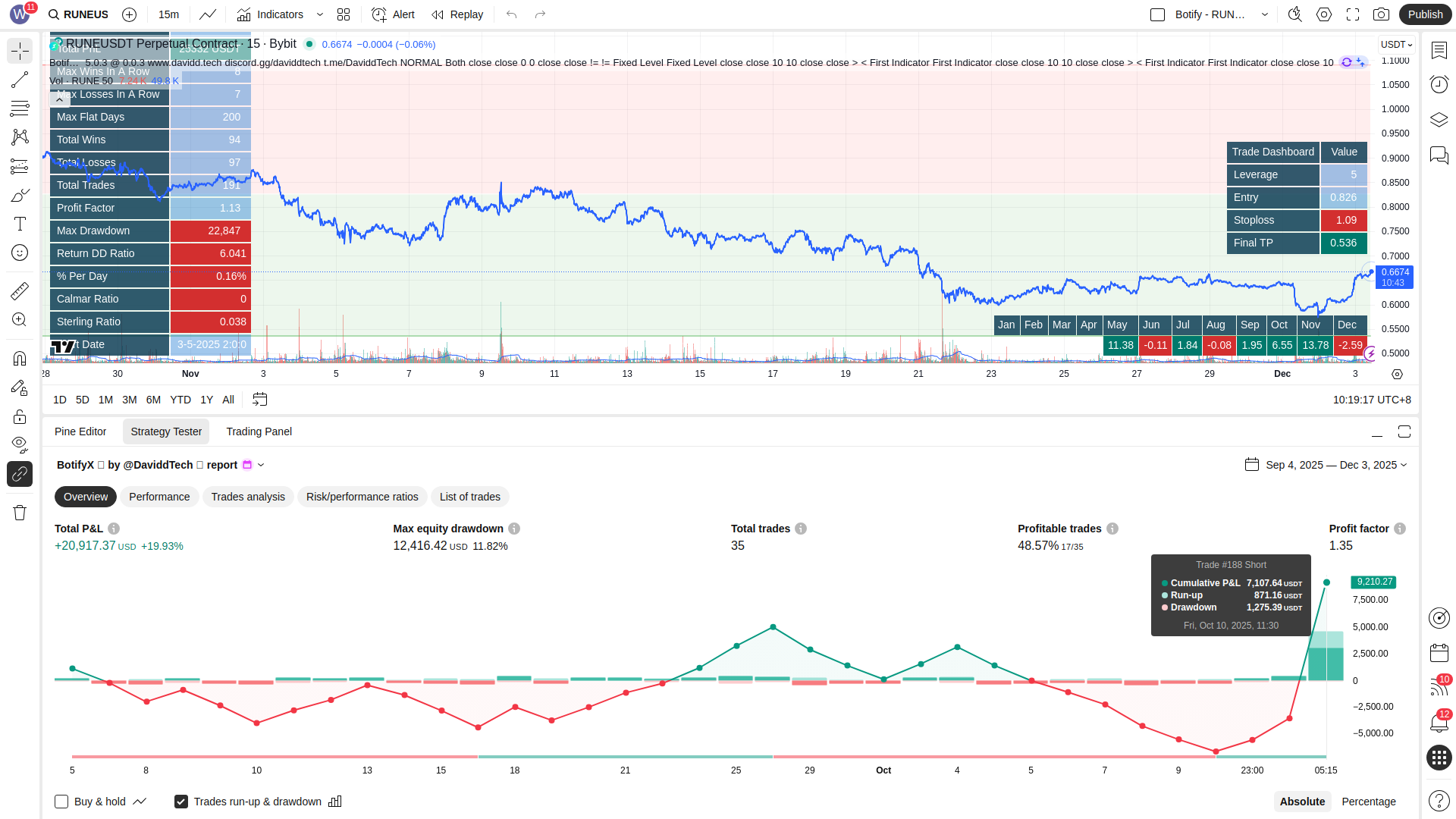Click the Magnet mode icon
The width and height of the screenshot is (1456, 819).
[20, 358]
